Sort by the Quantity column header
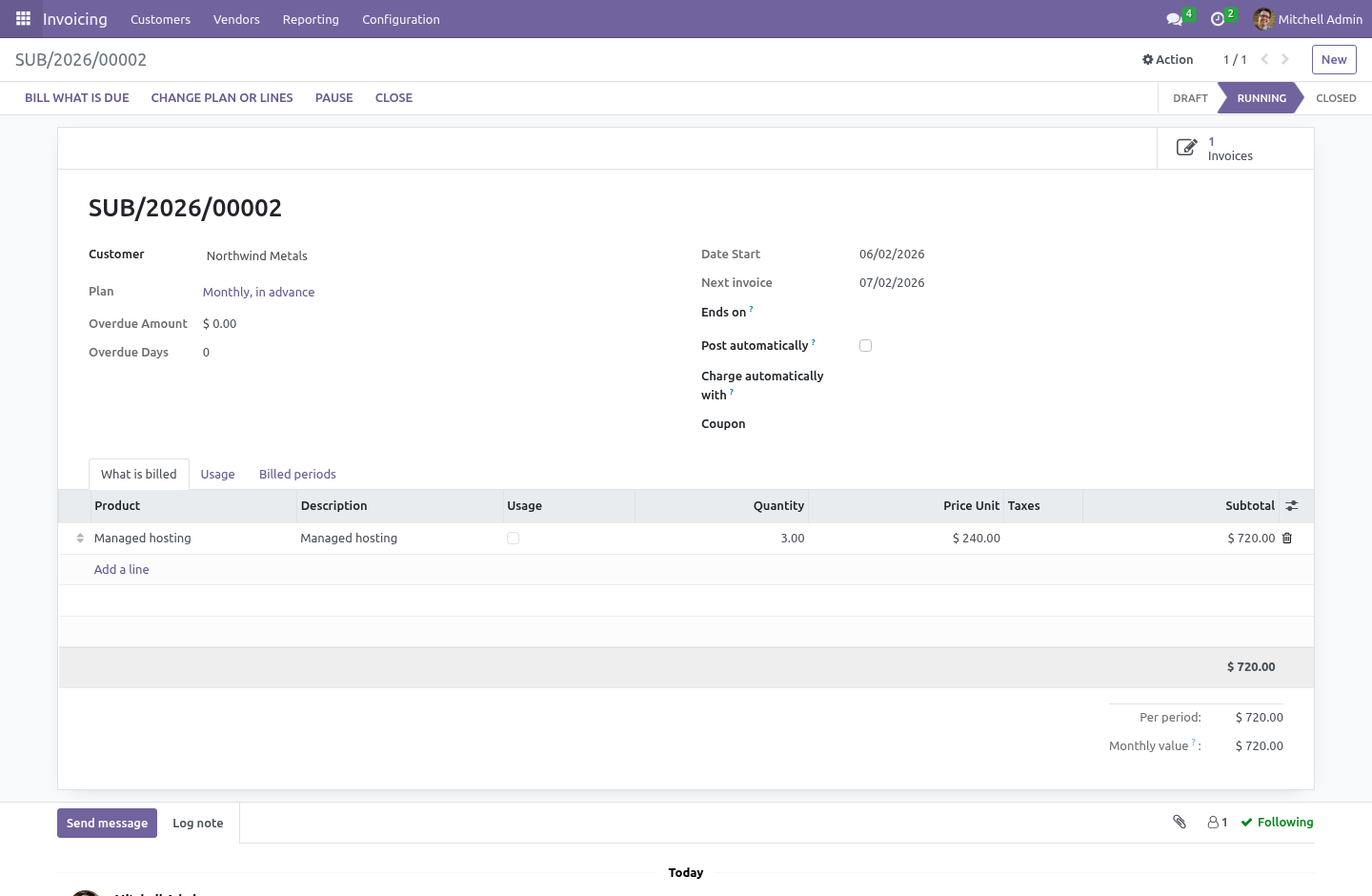The image size is (1372, 896). (722, 506)
